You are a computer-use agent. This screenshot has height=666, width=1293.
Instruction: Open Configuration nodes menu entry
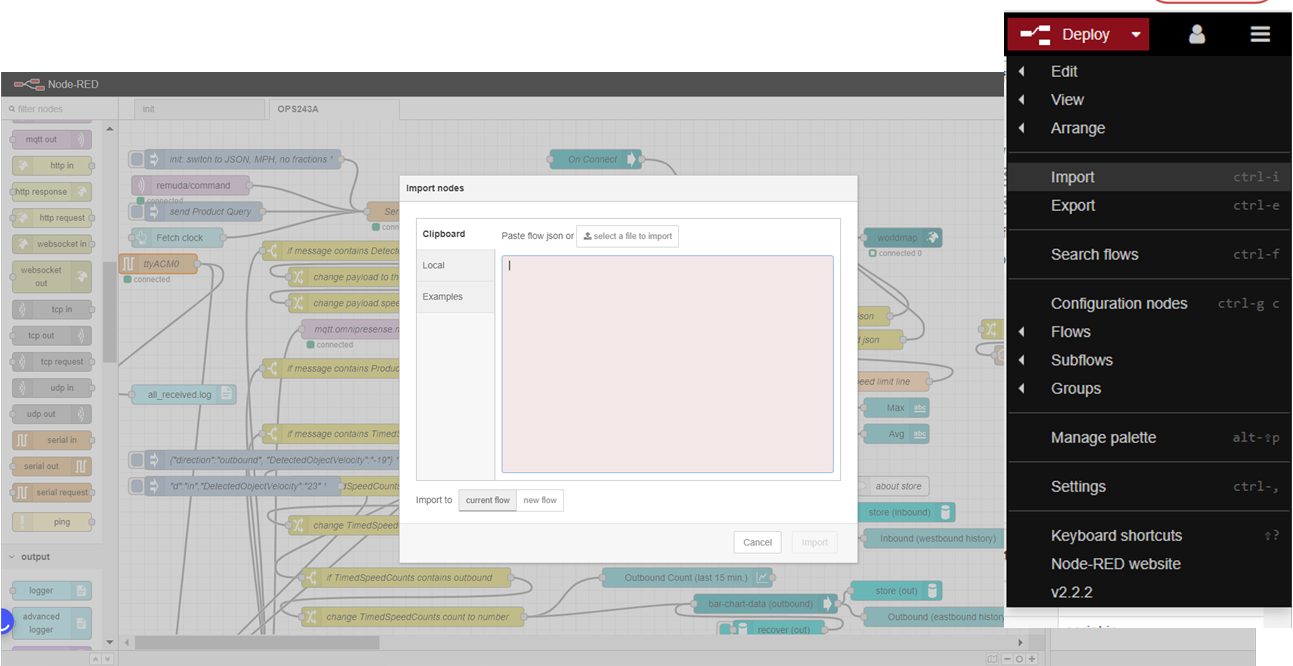pos(1148,303)
